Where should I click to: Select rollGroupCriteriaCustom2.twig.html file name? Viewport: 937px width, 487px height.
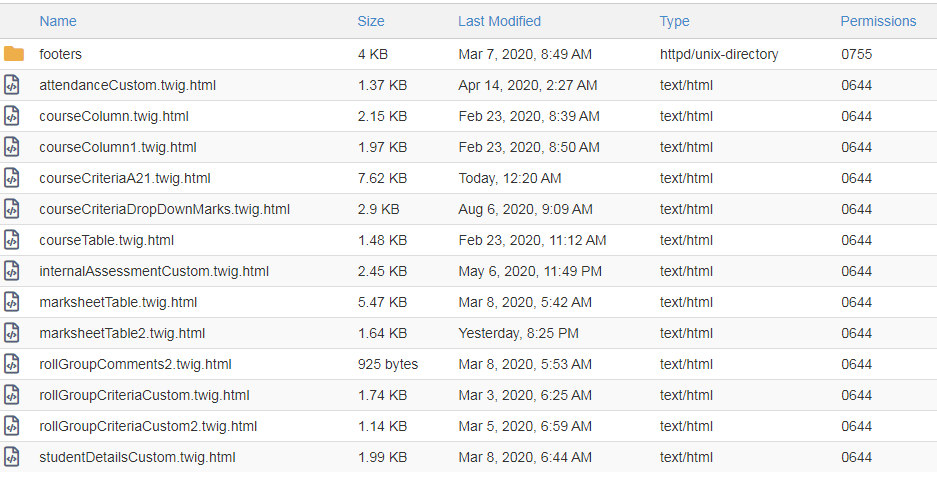(x=148, y=426)
